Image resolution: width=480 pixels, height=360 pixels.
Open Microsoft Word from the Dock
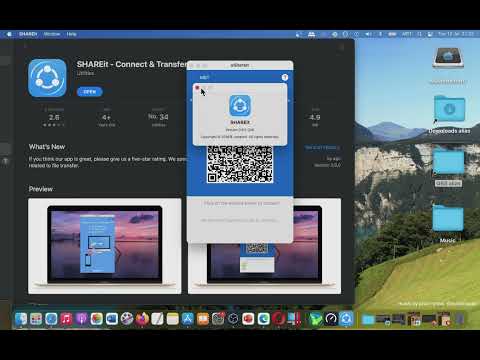112,319
